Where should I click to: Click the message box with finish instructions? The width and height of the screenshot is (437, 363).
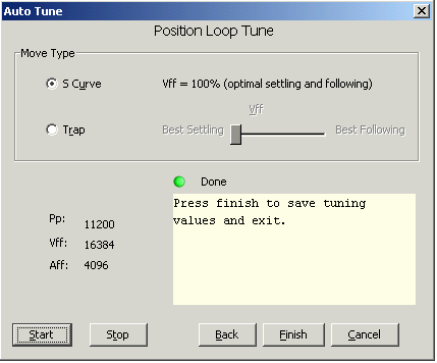click(x=294, y=249)
